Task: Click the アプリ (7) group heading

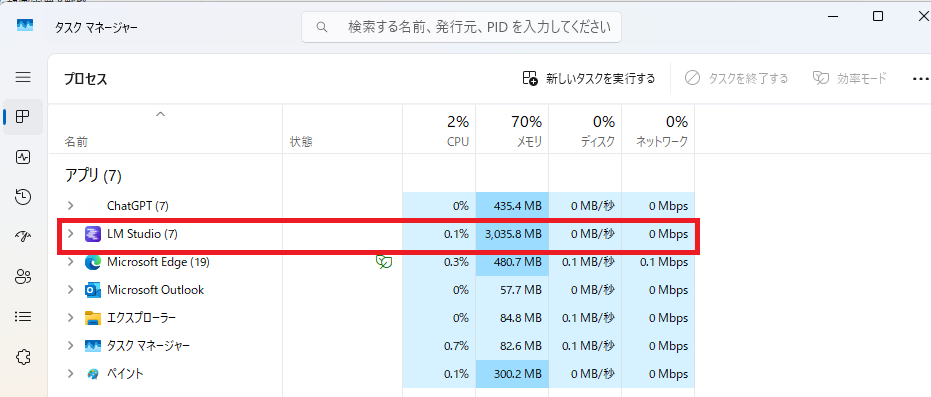Action: [x=93, y=176]
